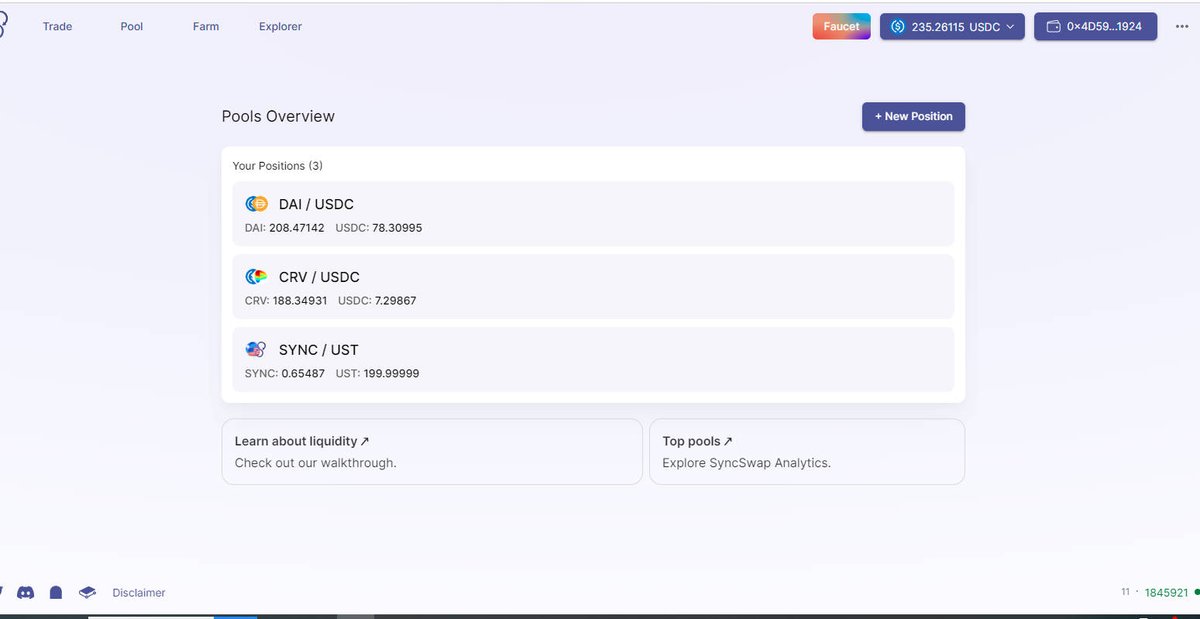
Task: Click the Pools Overview heading
Action: [278, 116]
